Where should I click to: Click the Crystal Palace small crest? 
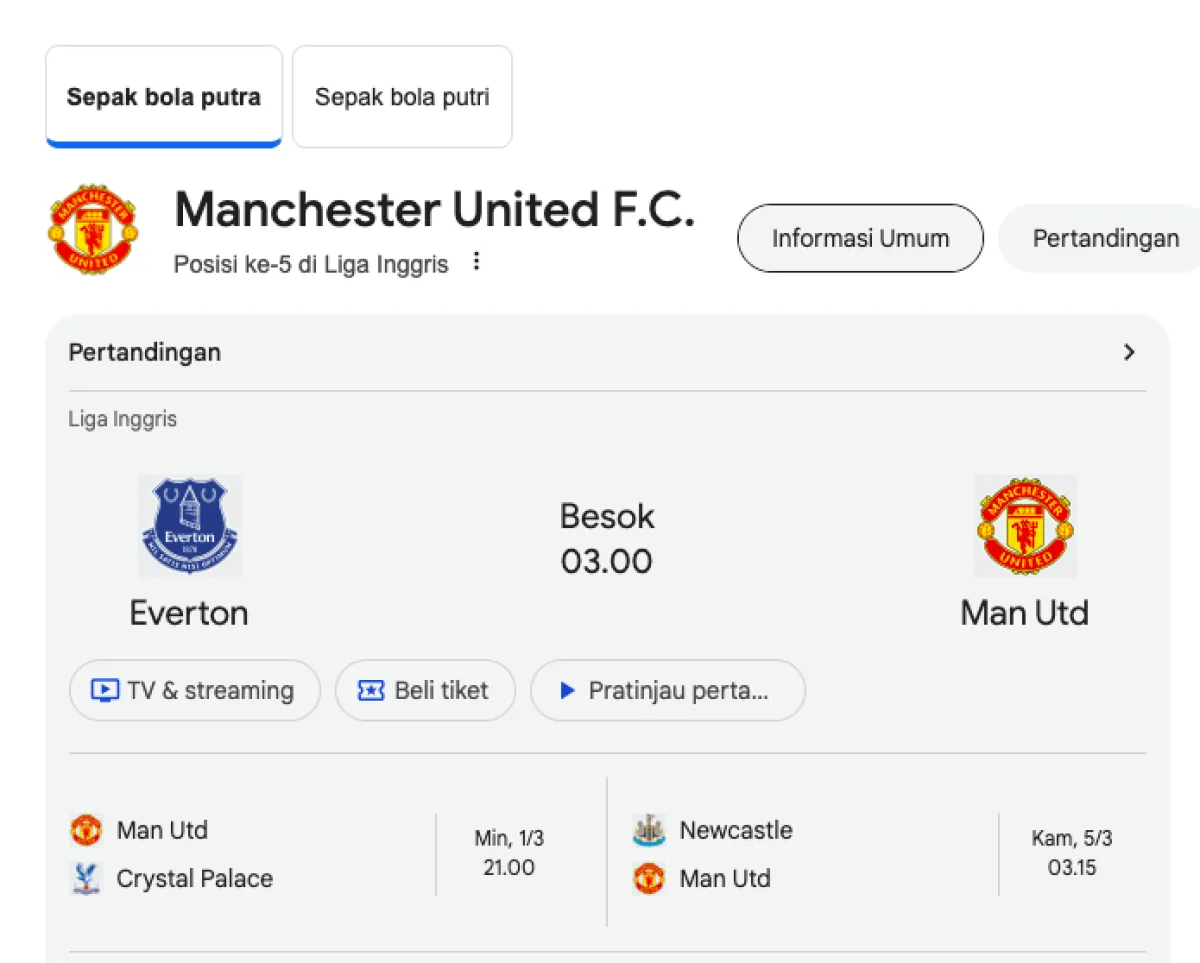(x=87, y=879)
